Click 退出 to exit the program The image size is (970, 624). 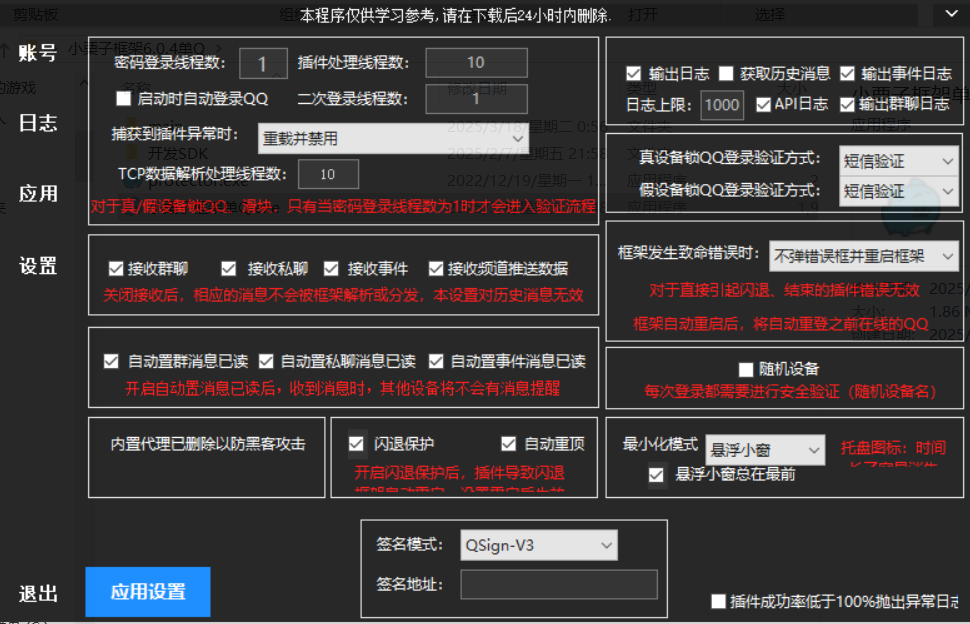tap(38, 593)
